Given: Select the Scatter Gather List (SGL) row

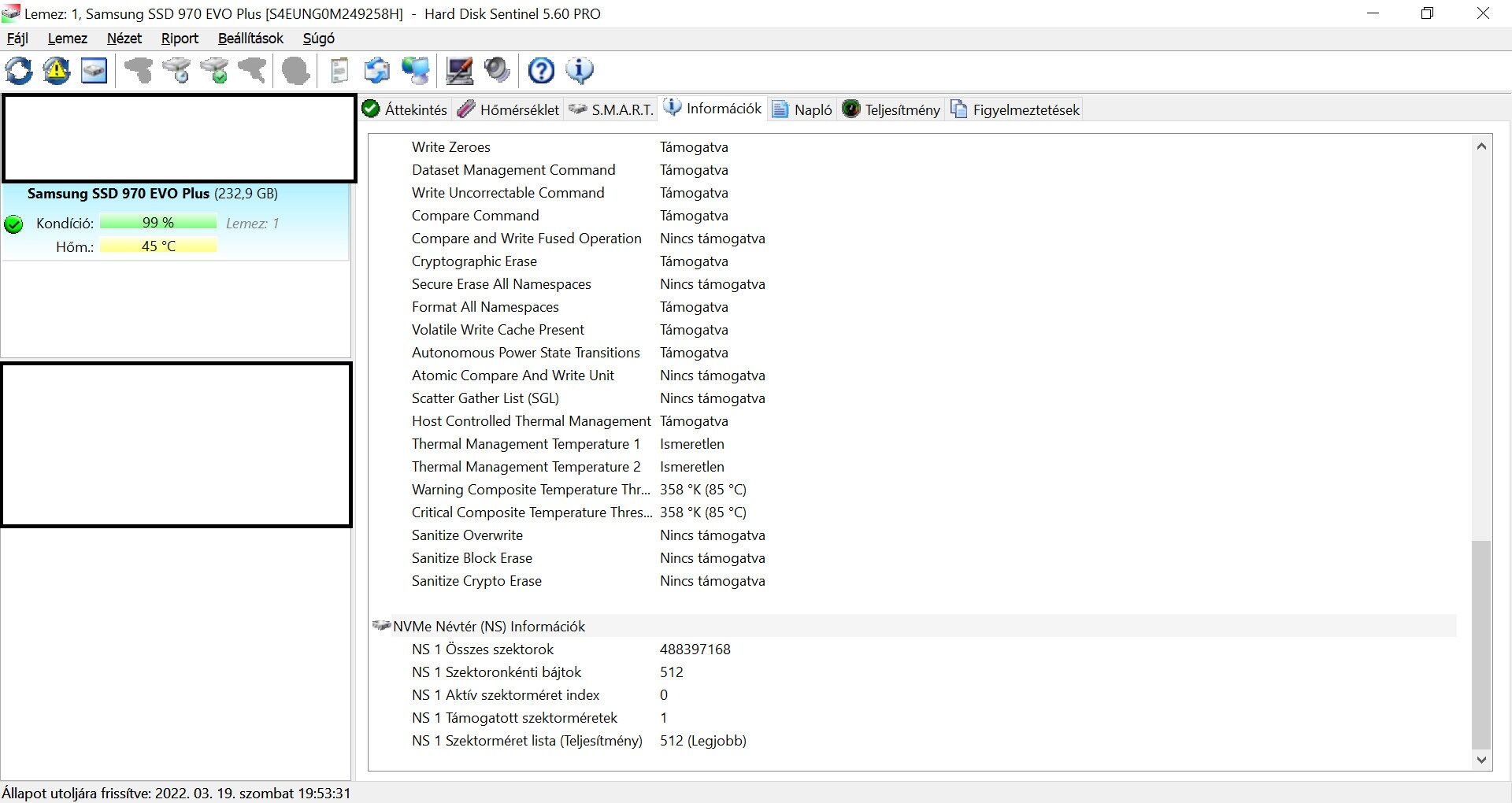Looking at the screenshot, I should tap(914, 398).
